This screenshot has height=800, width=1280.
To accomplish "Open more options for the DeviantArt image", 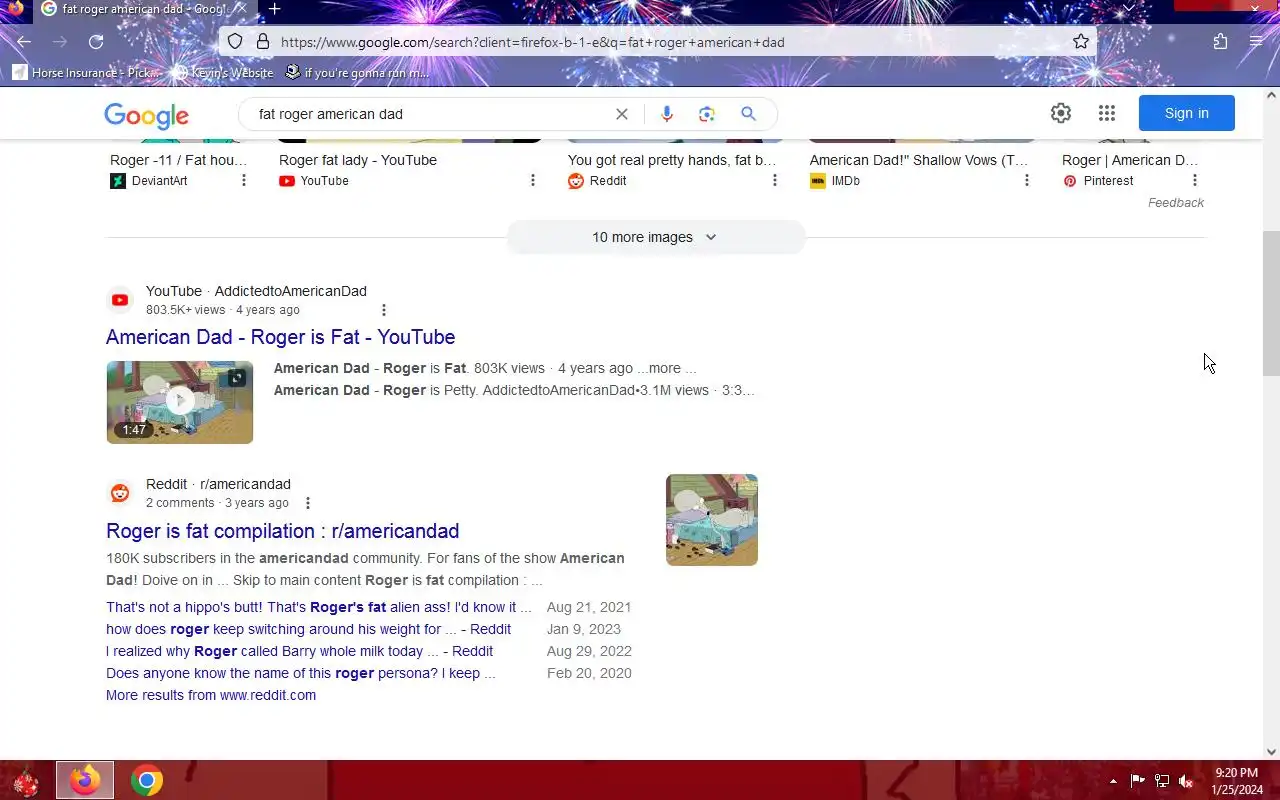I will click(x=244, y=181).
